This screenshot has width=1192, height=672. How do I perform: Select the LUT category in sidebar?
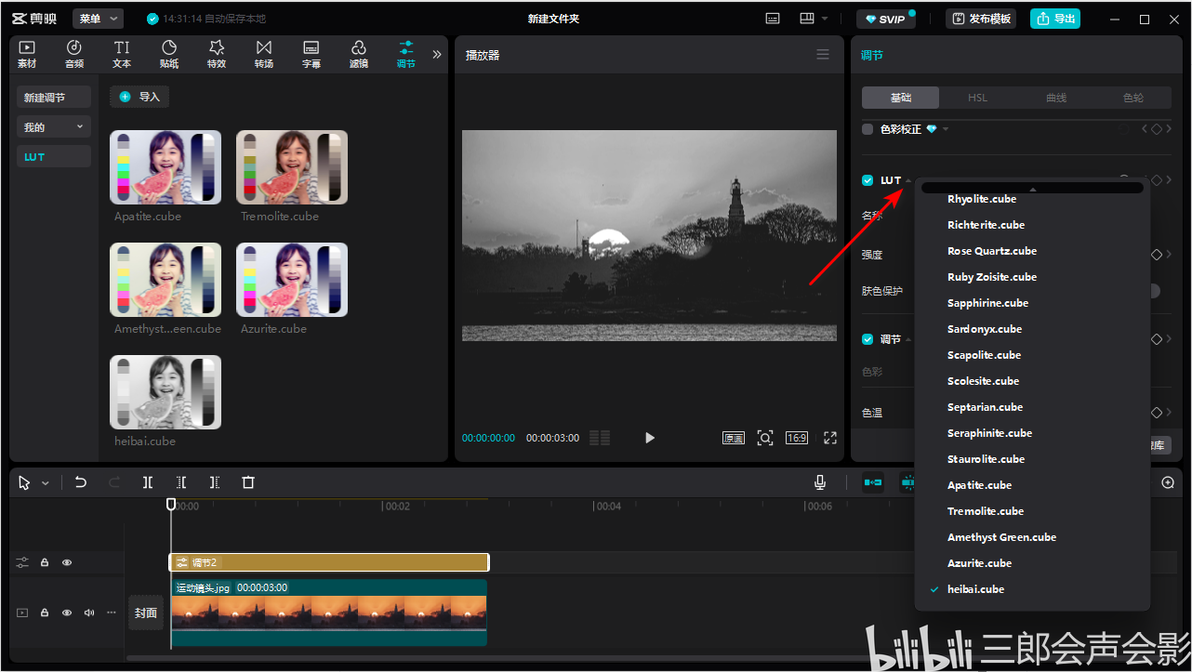click(53, 157)
